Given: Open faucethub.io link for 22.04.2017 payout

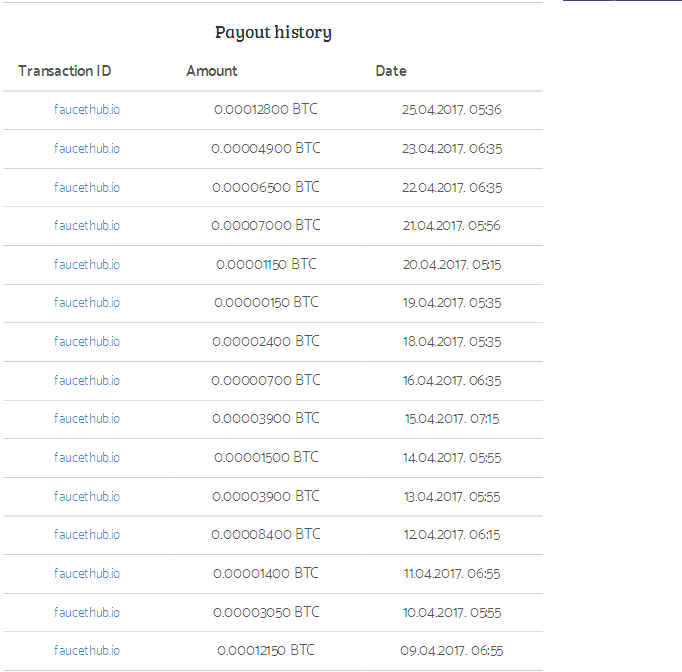Looking at the screenshot, I should 87,187.
